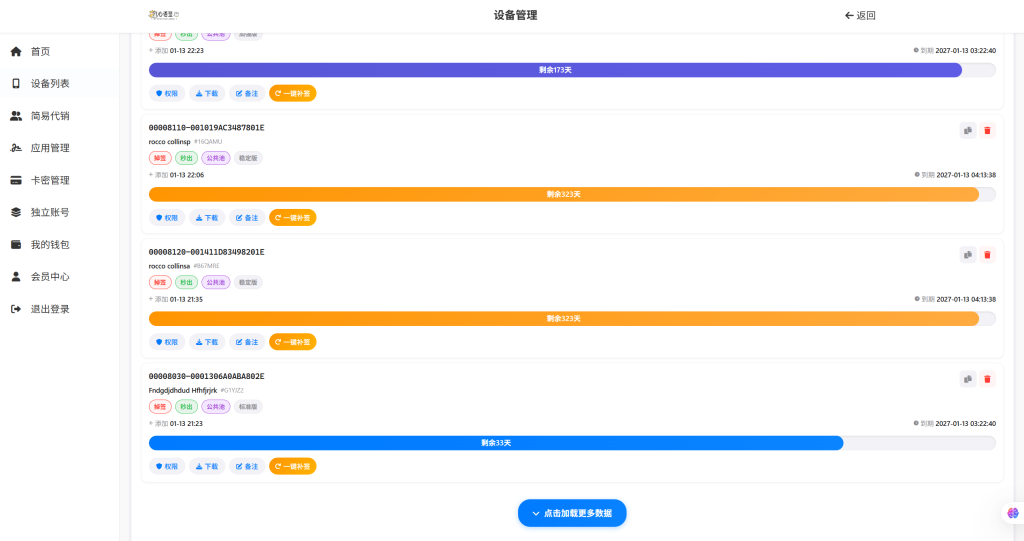Viewport: 1024px width, 541px height.
Task: Edit 备注 for rocco collinsa
Action: (247, 342)
